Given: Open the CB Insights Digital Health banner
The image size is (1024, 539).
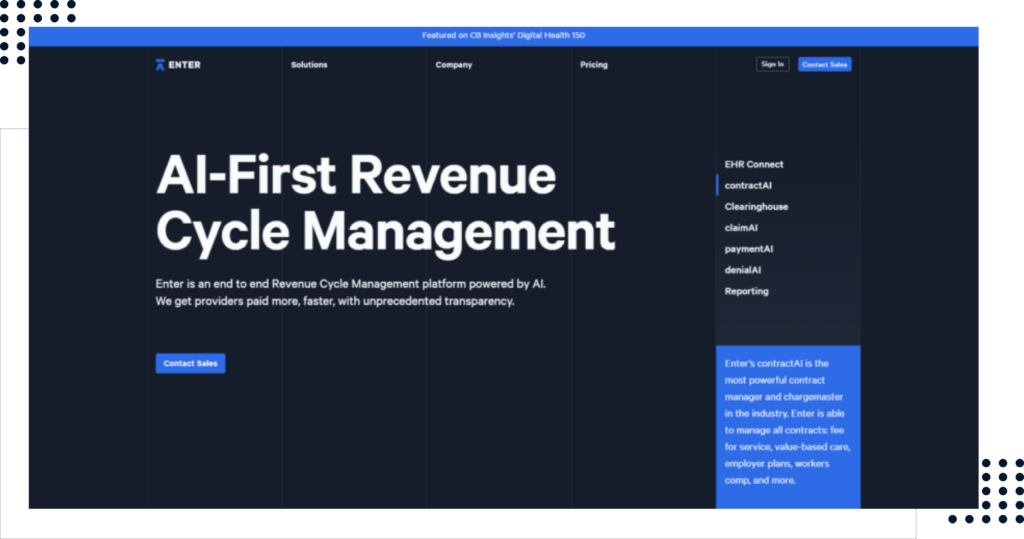Looking at the screenshot, I should click(x=504, y=36).
